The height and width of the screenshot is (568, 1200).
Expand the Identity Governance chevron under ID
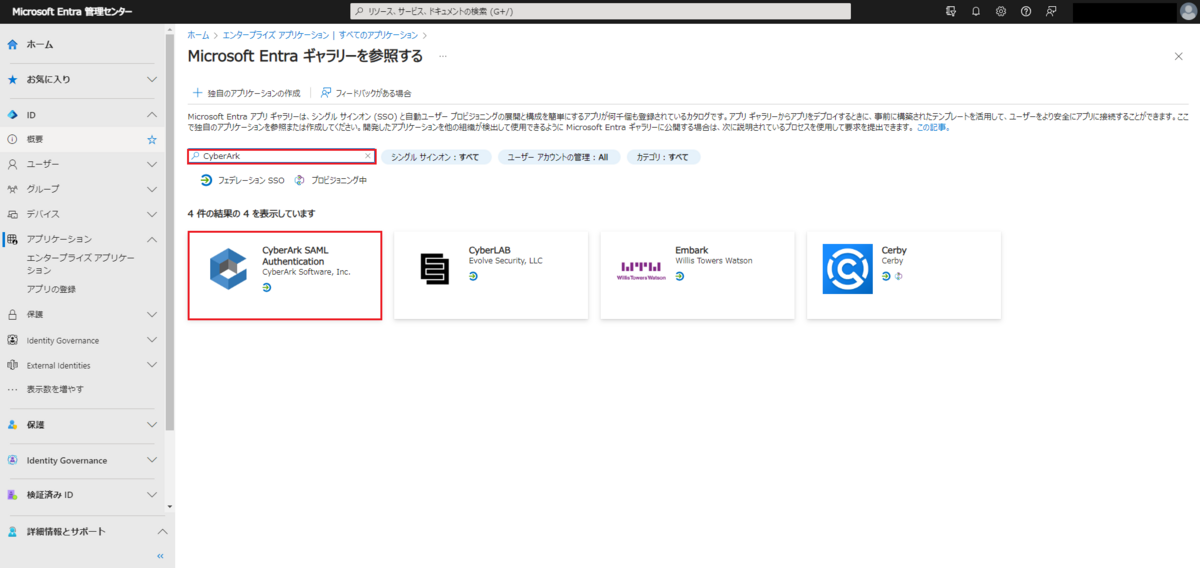(x=152, y=340)
